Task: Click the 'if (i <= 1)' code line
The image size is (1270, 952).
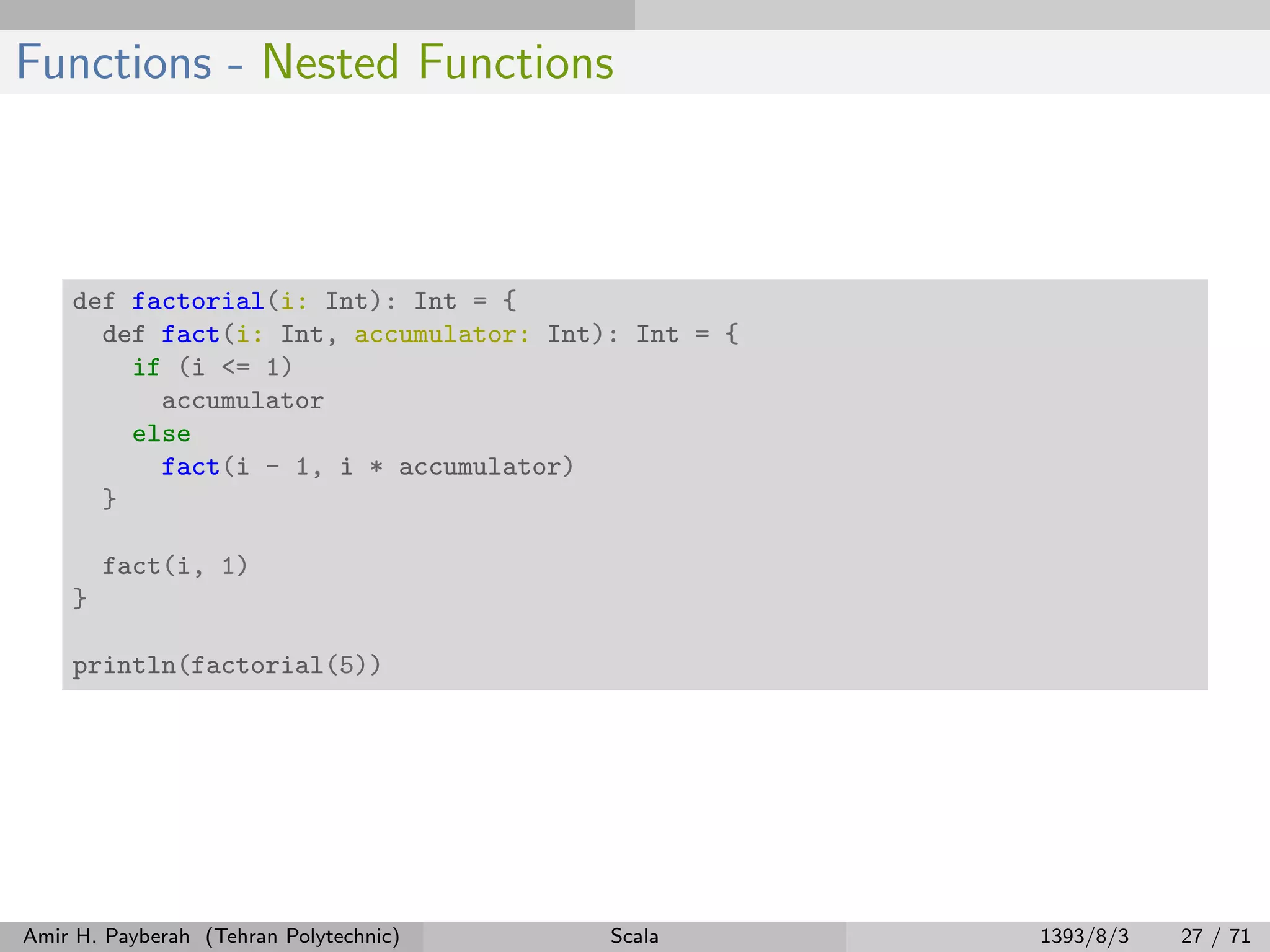Action: 212,368
